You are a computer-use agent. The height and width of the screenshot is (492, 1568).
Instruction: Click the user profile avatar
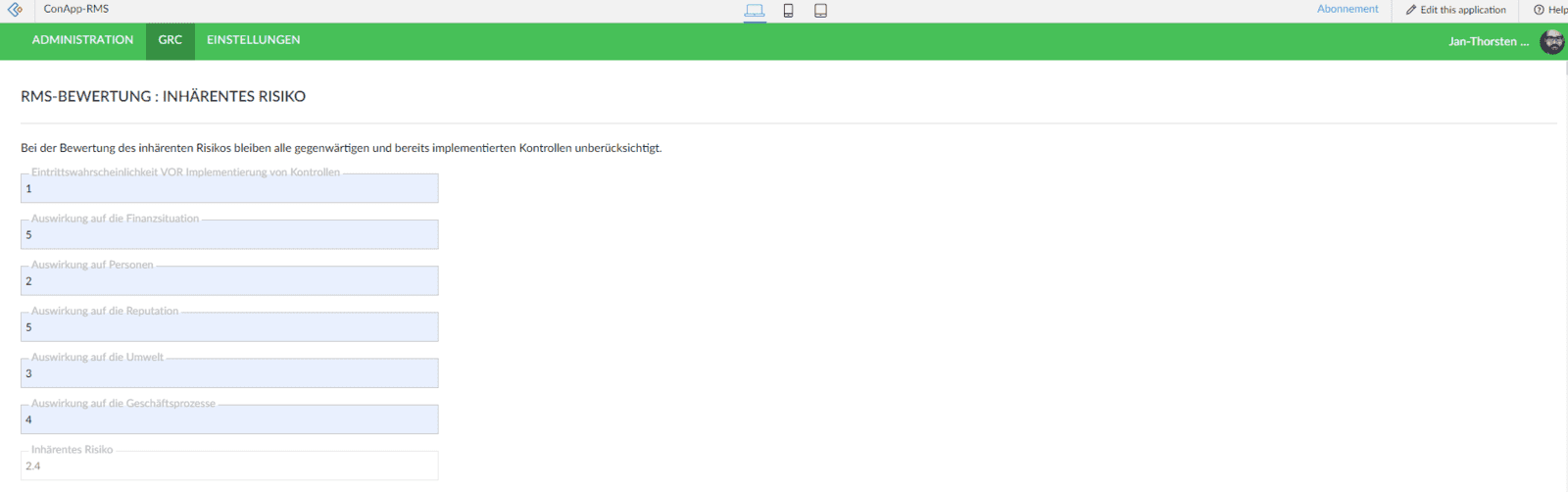(1551, 42)
